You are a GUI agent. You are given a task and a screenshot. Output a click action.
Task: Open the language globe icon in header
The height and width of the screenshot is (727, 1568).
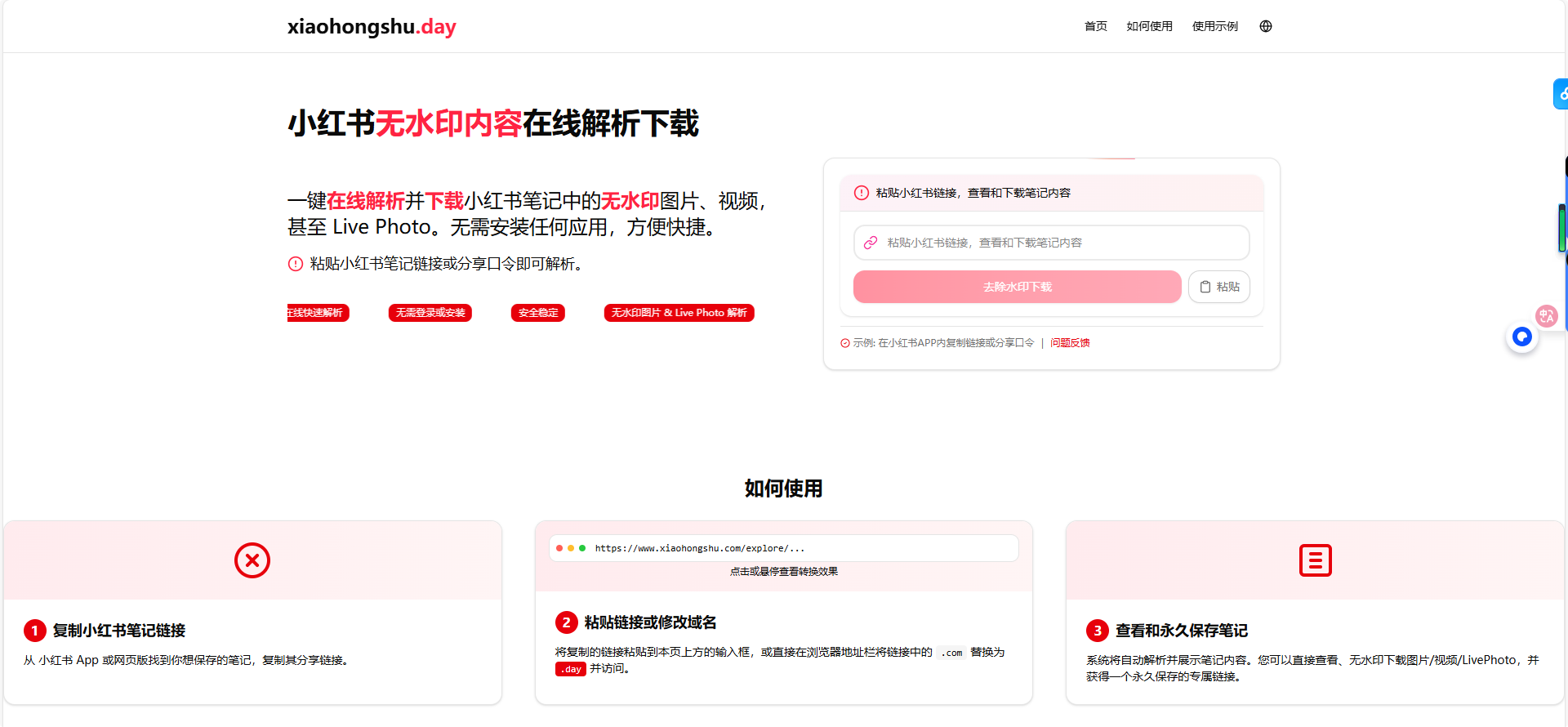1266,26
